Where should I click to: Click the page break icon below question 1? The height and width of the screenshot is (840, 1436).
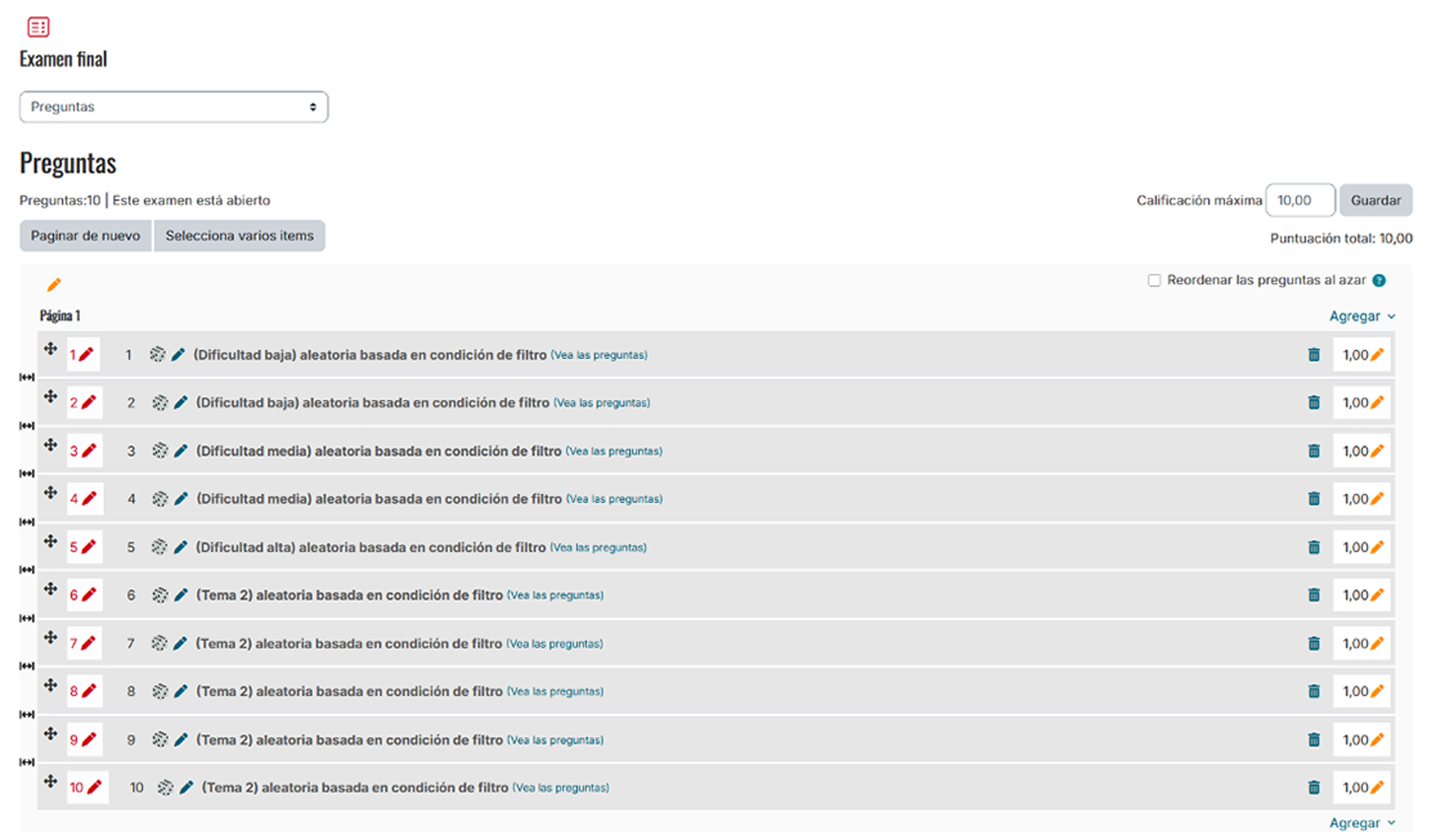point(27,378)
